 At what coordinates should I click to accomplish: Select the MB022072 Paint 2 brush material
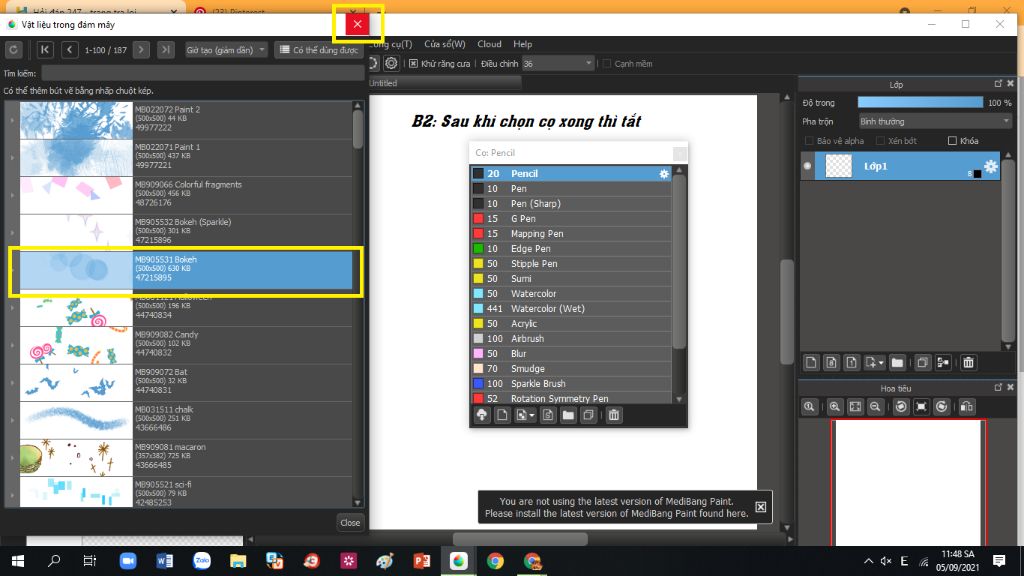pyautogui.click(x=185, y=120)
